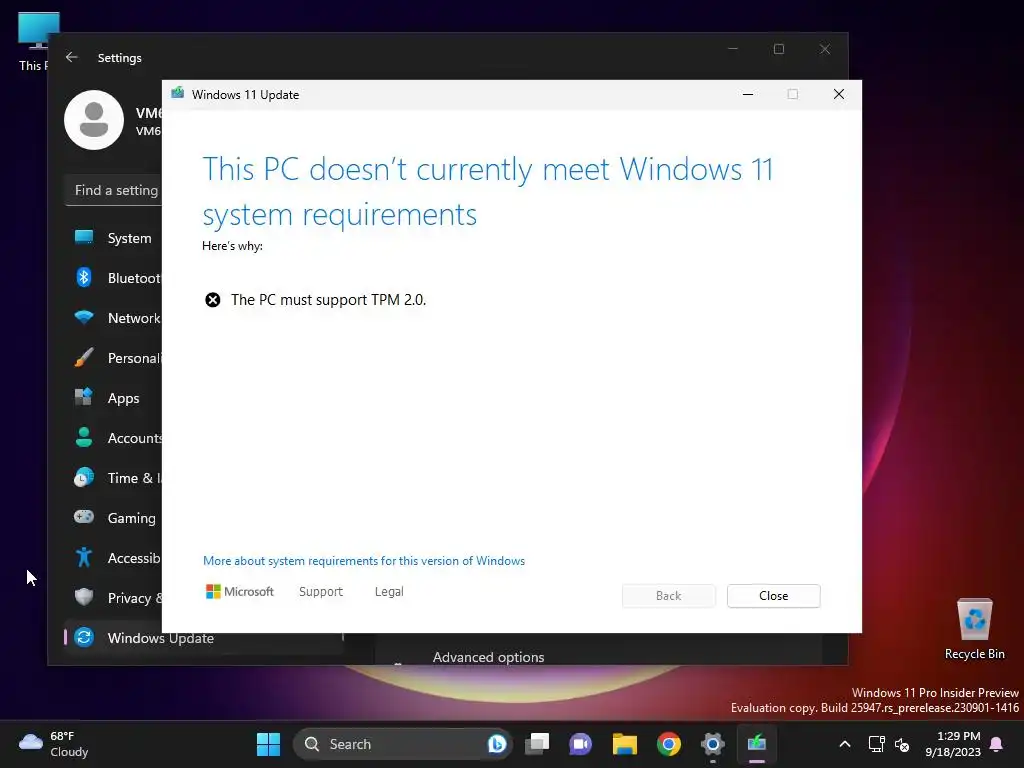This screenshot has height=768, width=1024.
Task: Open Apps in Settings sidebar
Action: (114, 398)
